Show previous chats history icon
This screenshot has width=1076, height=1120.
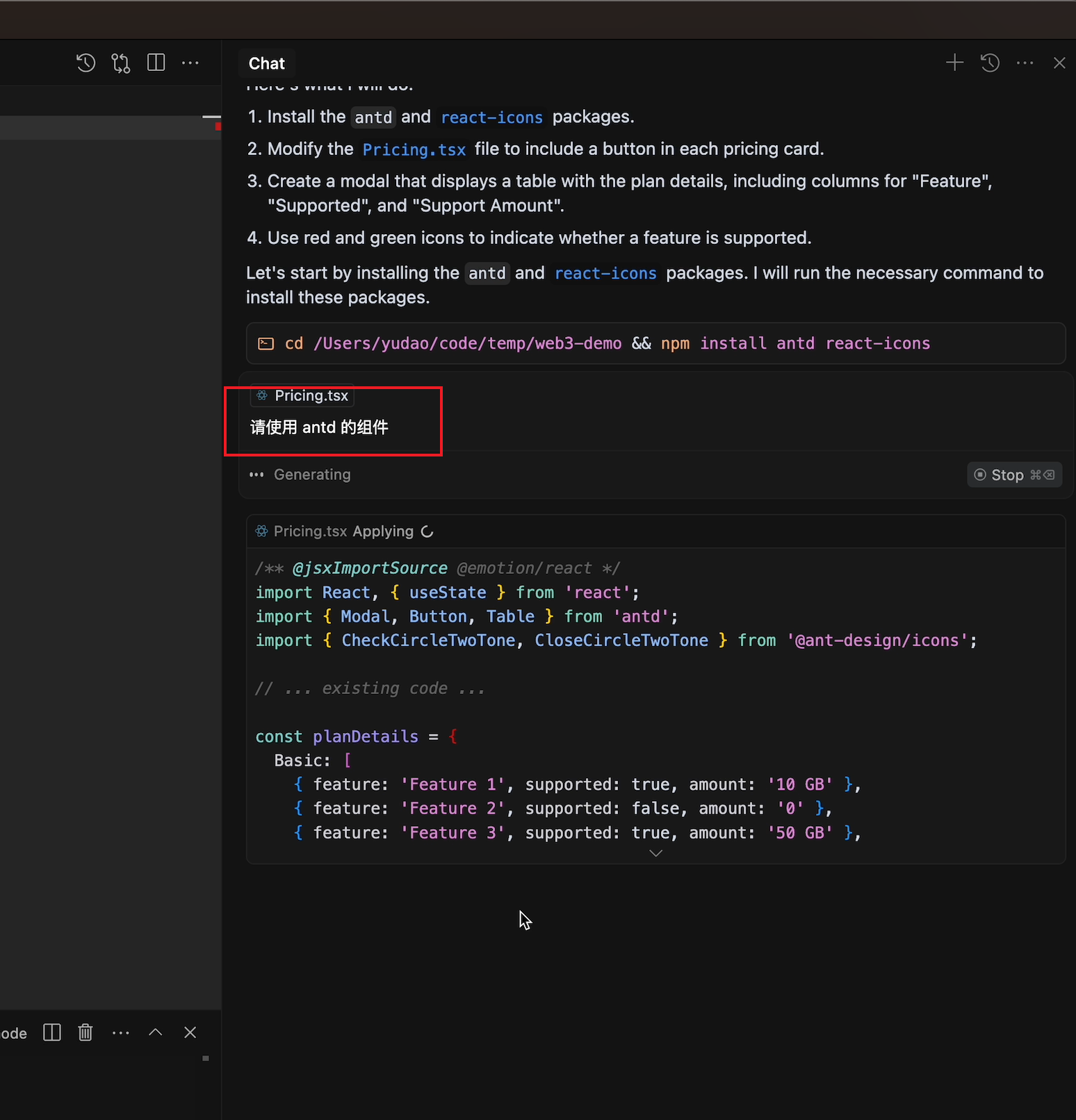pos(990,63)
